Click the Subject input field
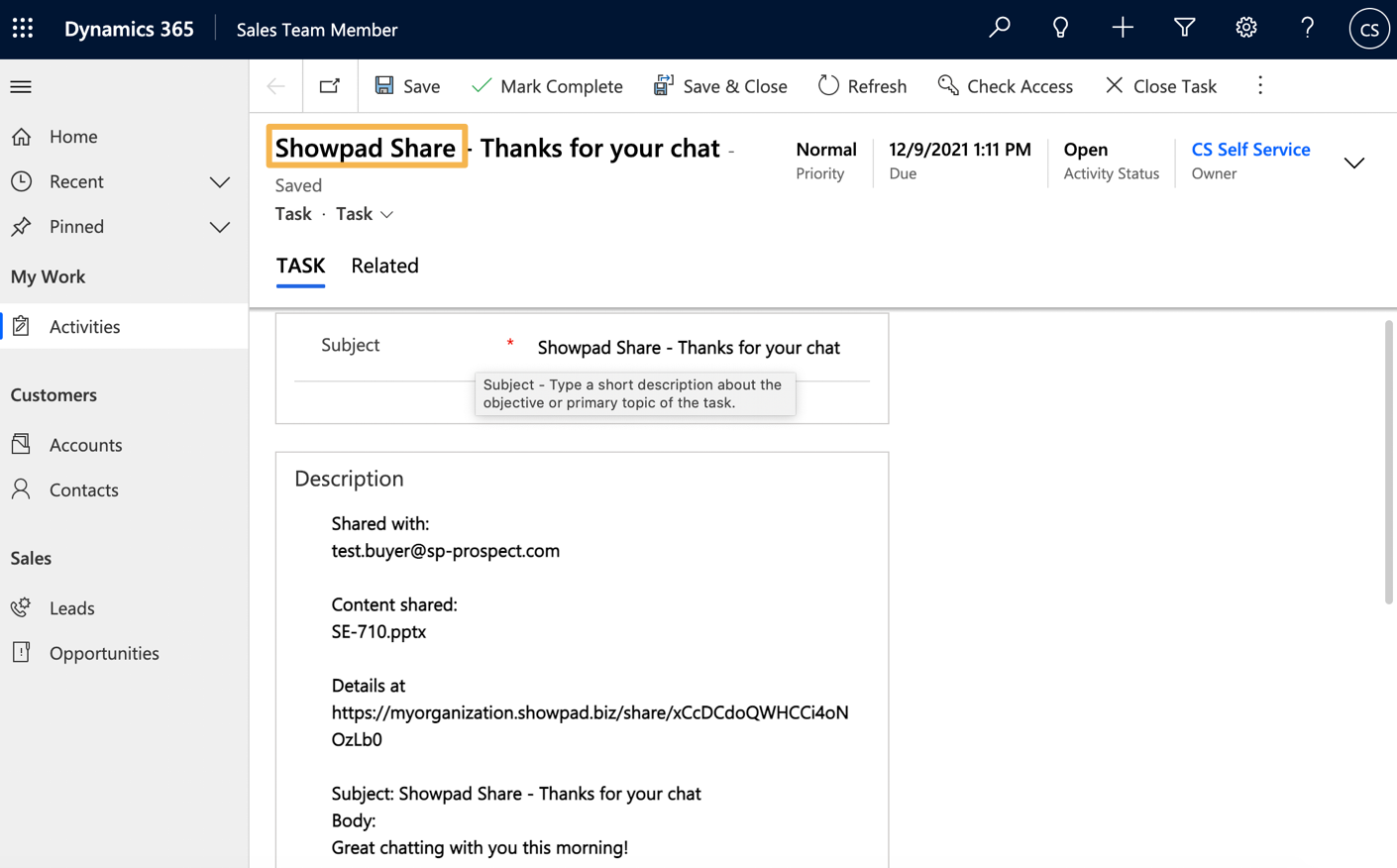This screenshot has width=1397, height=868. (x=688, y=347)
